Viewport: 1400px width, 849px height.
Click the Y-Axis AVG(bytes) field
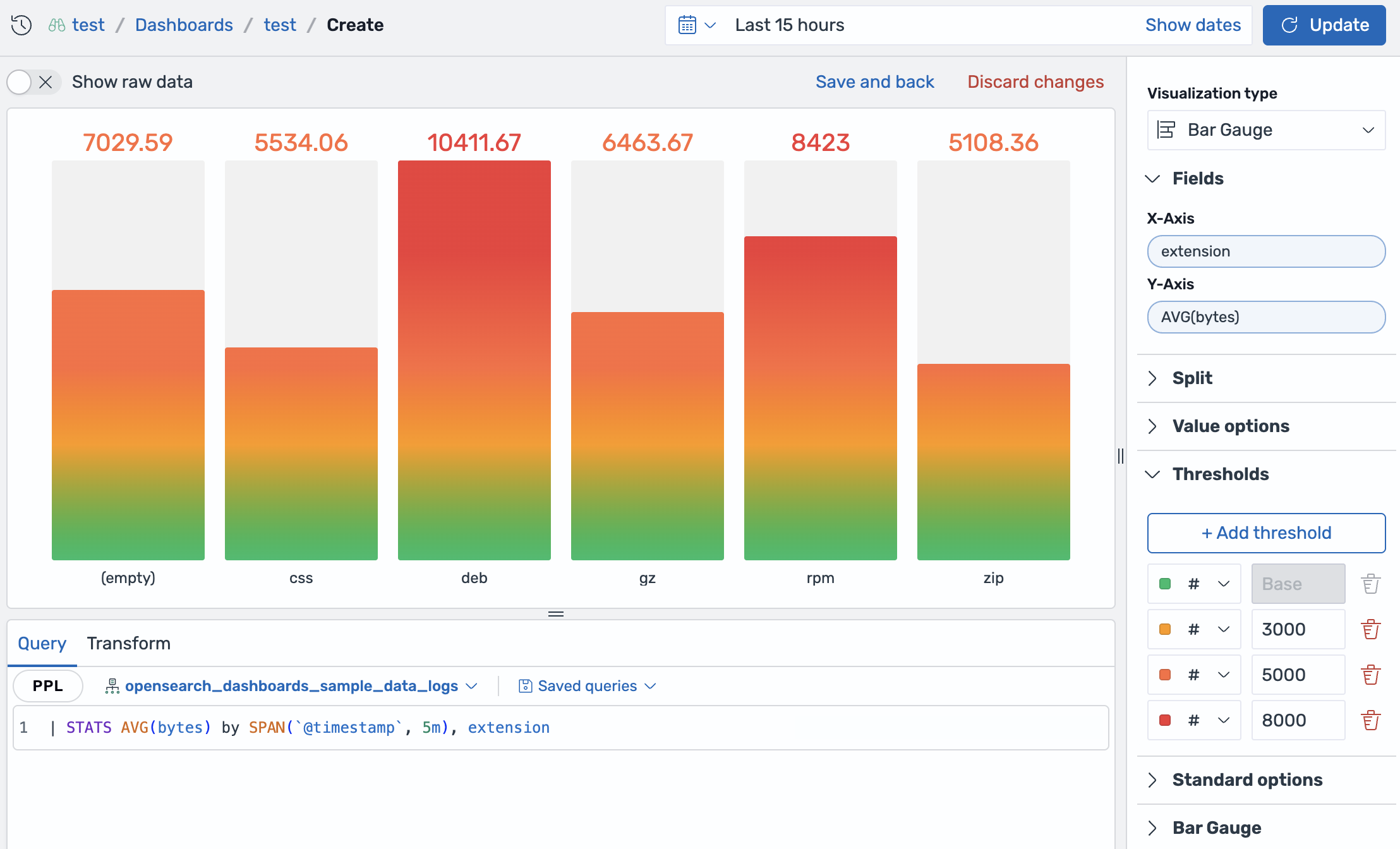(1266, 317)
